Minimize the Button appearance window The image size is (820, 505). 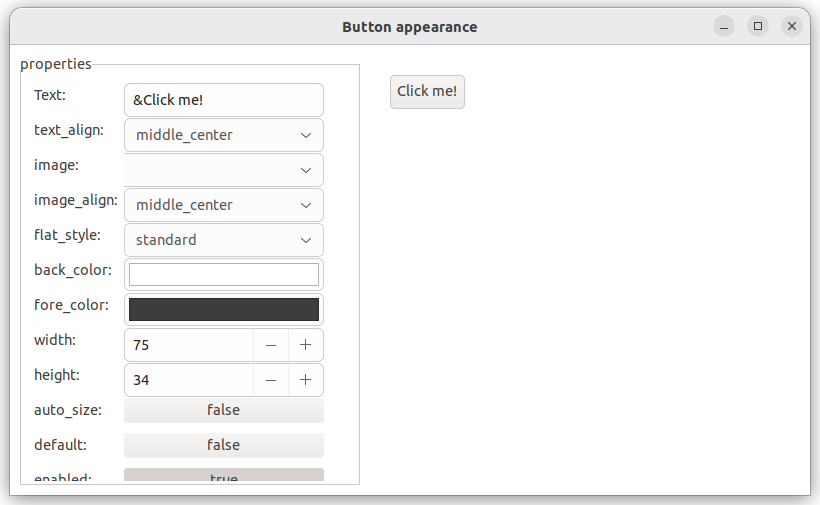pos(724,27)
